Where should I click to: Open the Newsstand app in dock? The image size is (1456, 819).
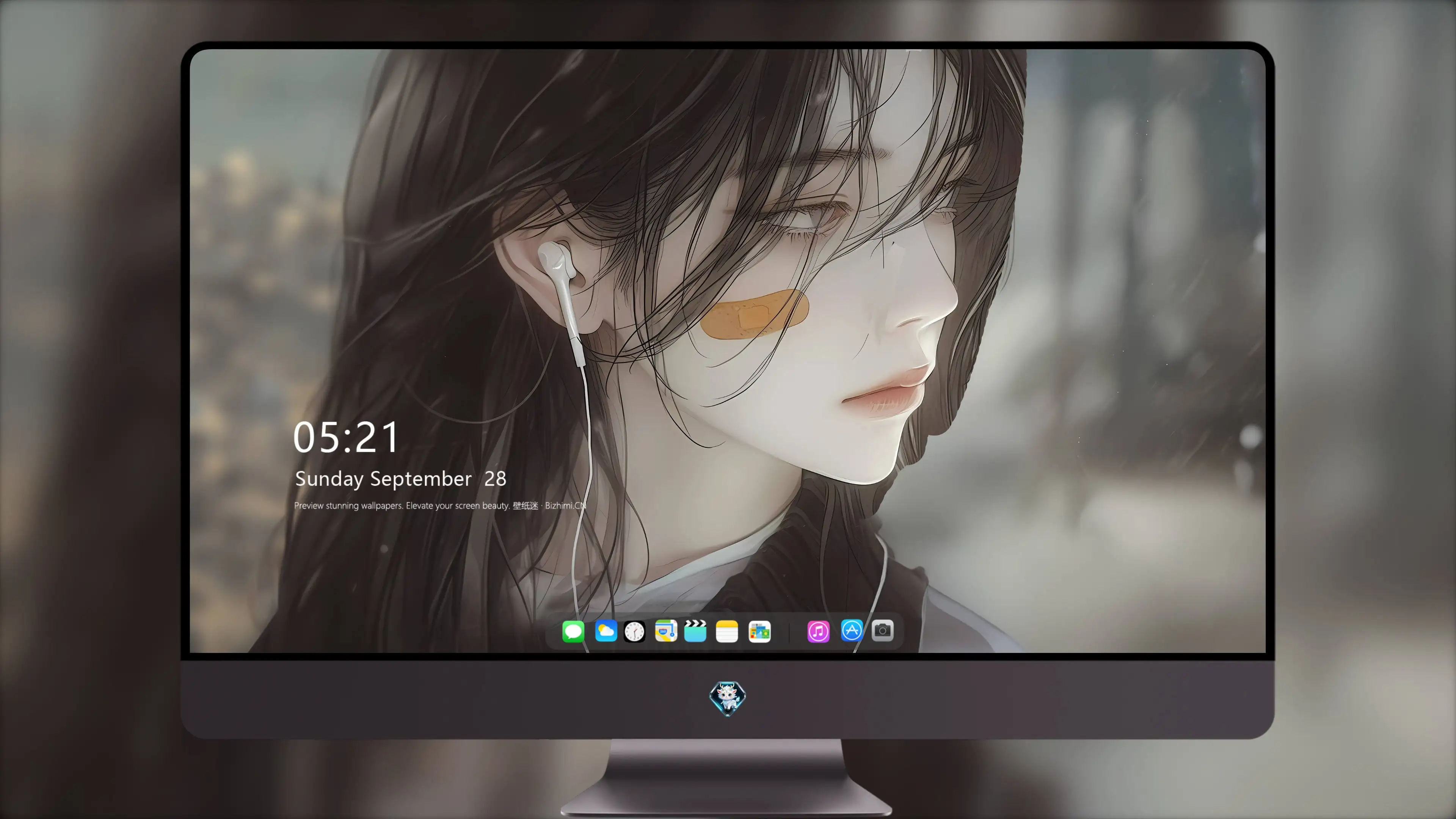pos(759,631)
